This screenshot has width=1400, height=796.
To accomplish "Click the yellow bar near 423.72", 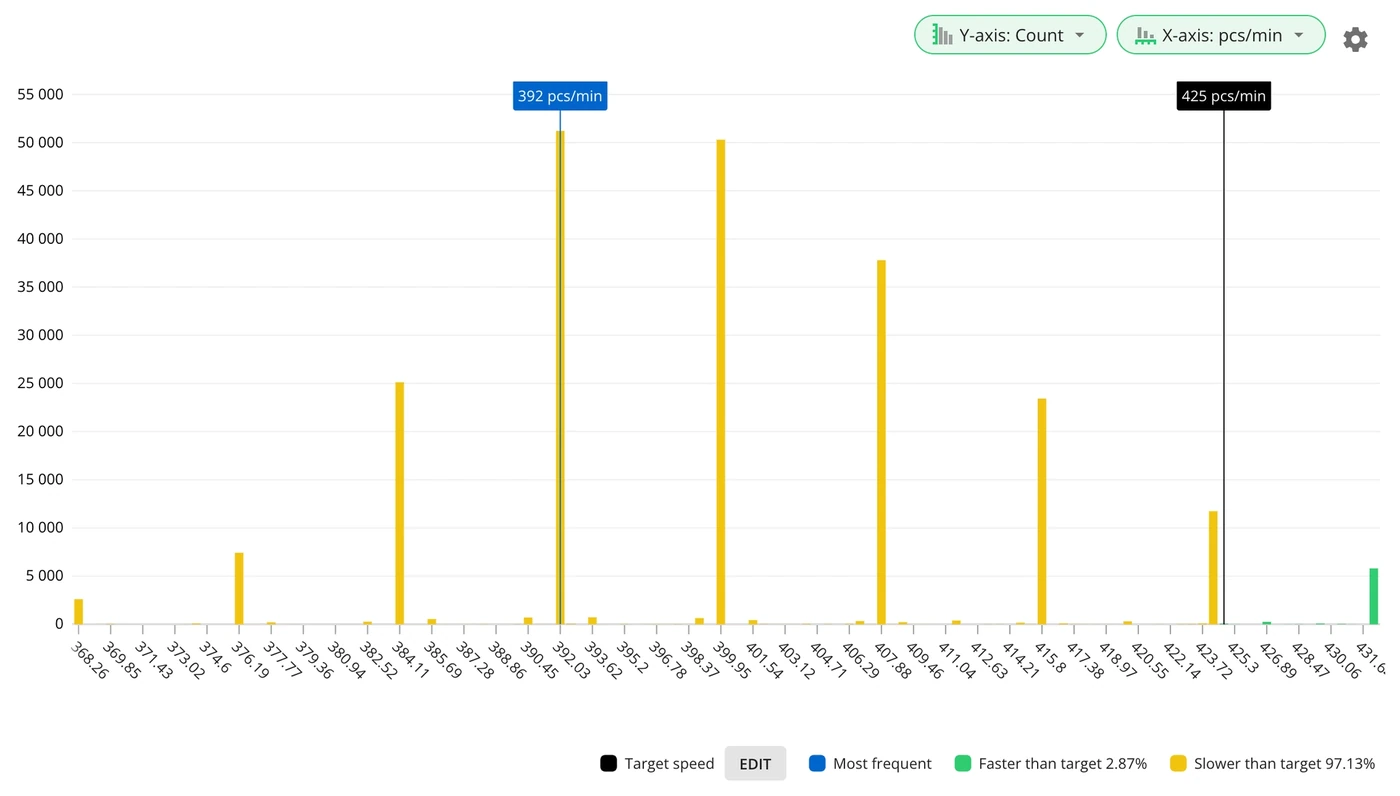I will pyautogui.click(x=1213, y=568).
